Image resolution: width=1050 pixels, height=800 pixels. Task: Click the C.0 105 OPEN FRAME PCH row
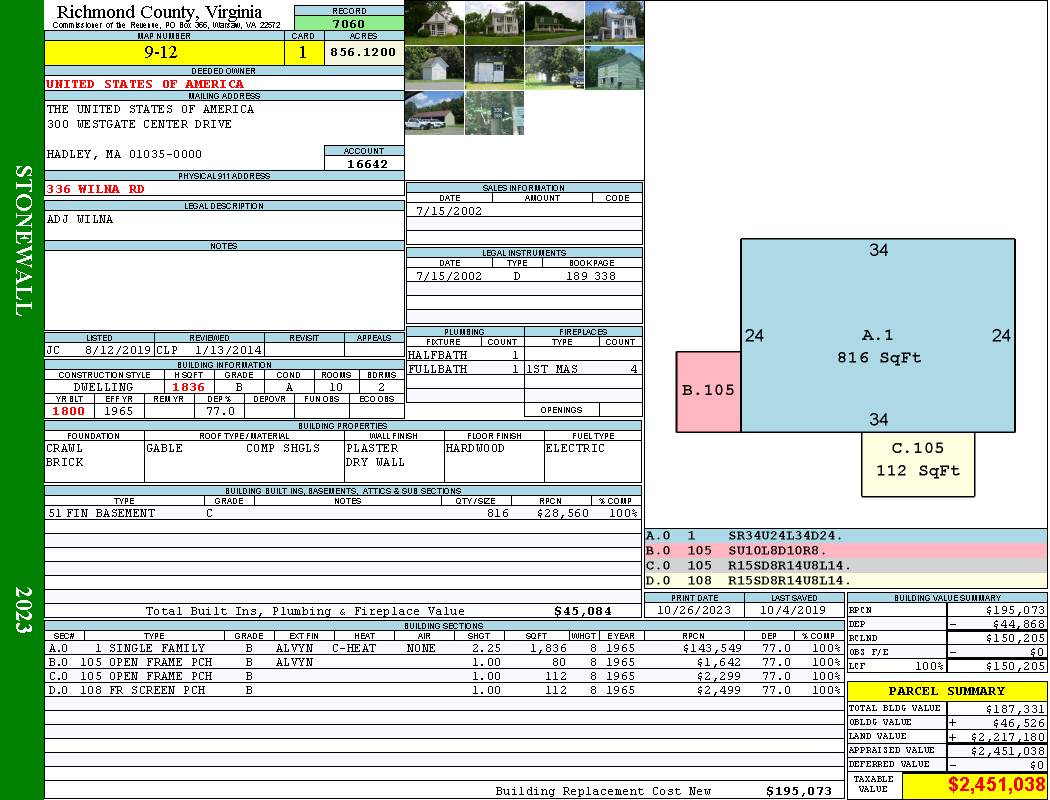(443, 676)
